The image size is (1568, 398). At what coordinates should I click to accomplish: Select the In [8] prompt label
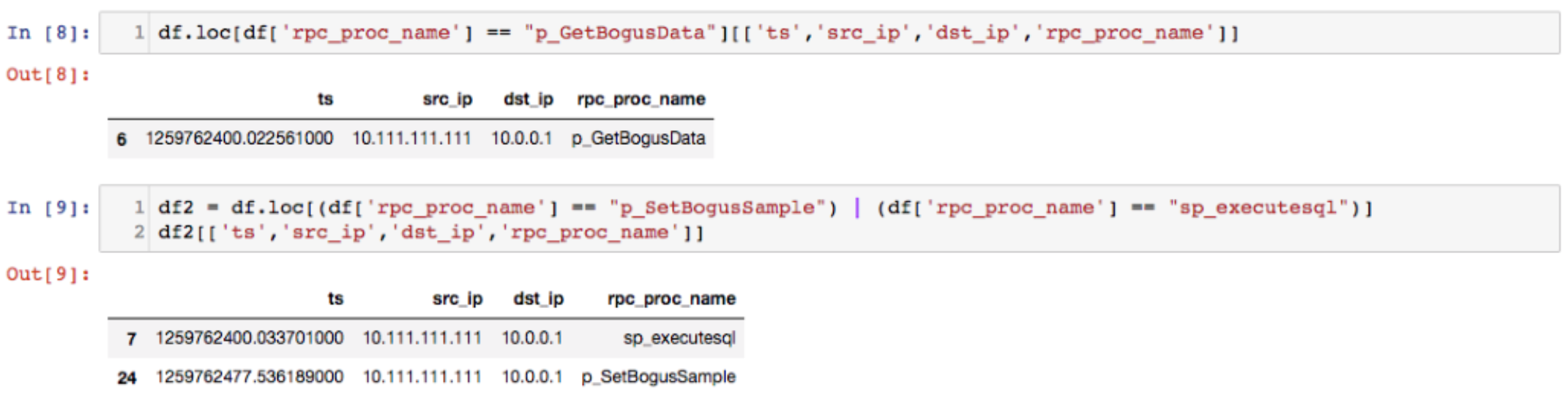[48, 33]
